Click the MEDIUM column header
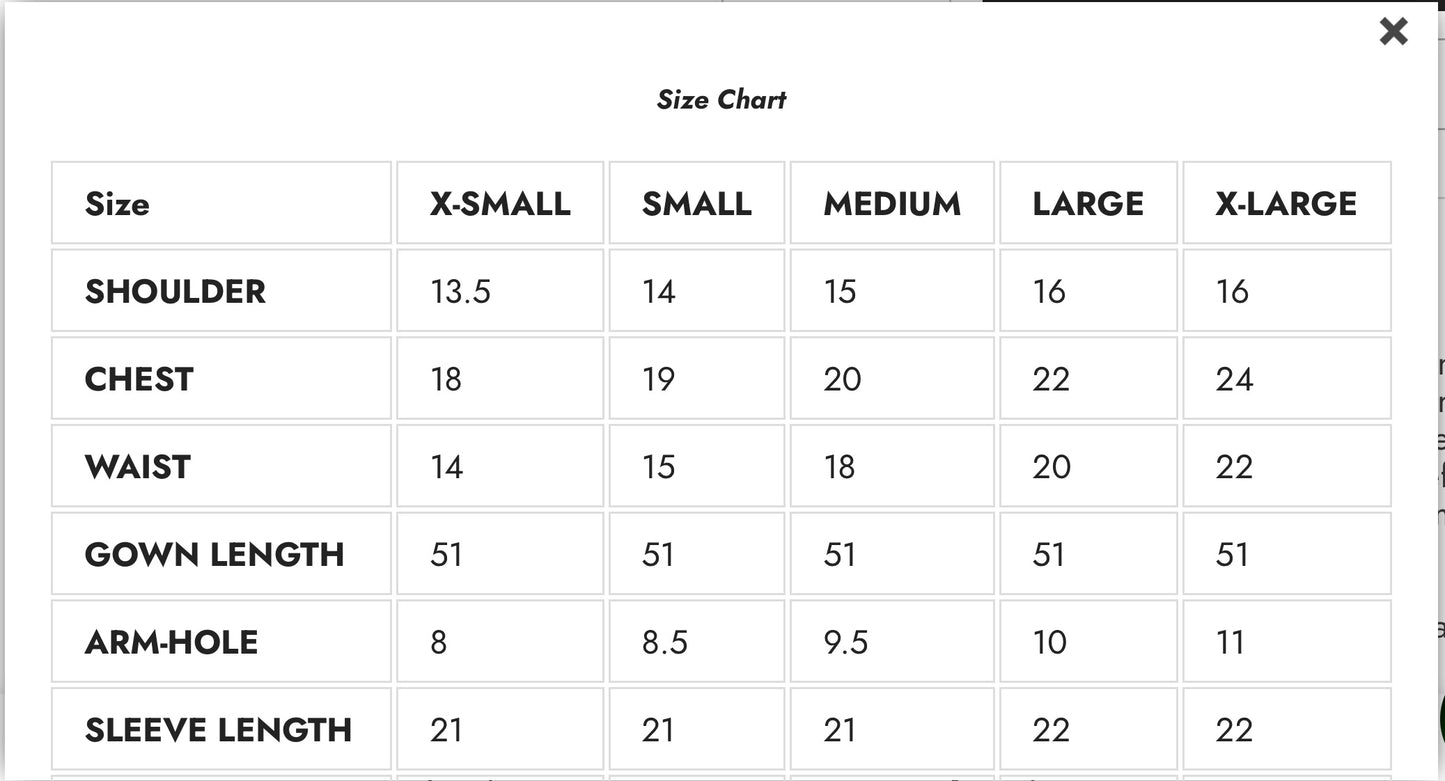 pyautogui.click(x=892, y=204)
